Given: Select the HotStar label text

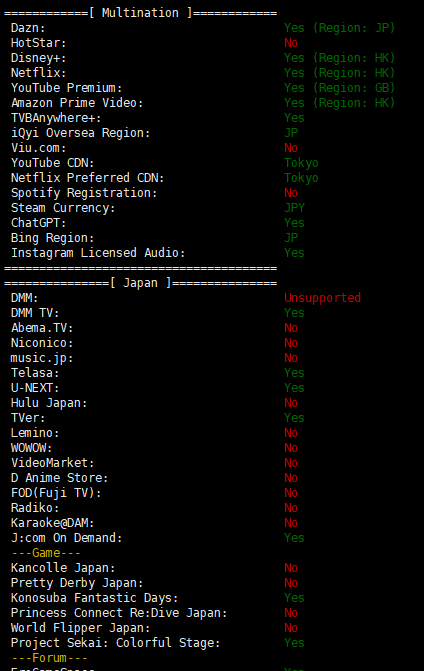Looking at the screenshot, I should [39, 43].
